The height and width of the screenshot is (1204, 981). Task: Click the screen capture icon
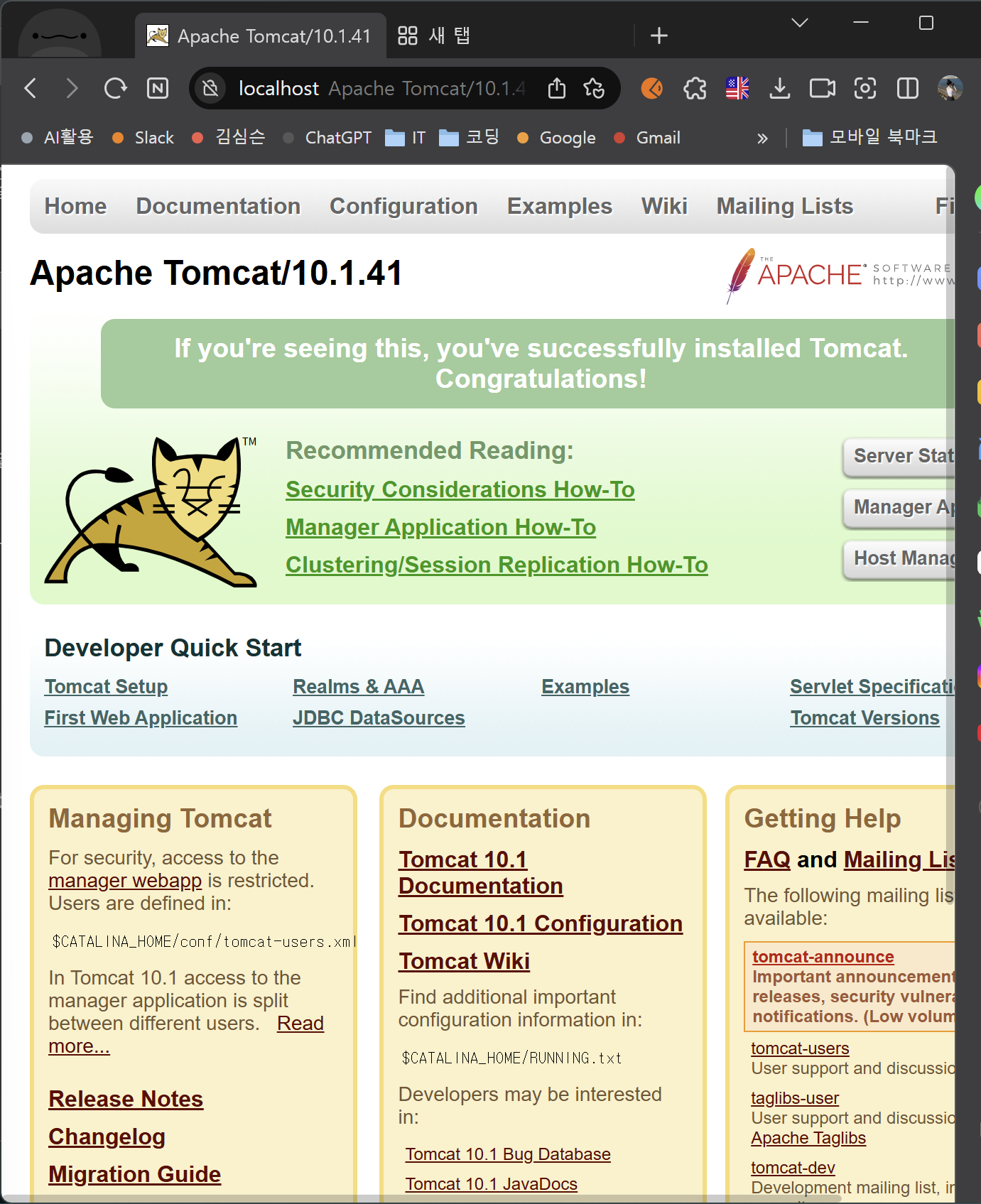pos(865,89)
